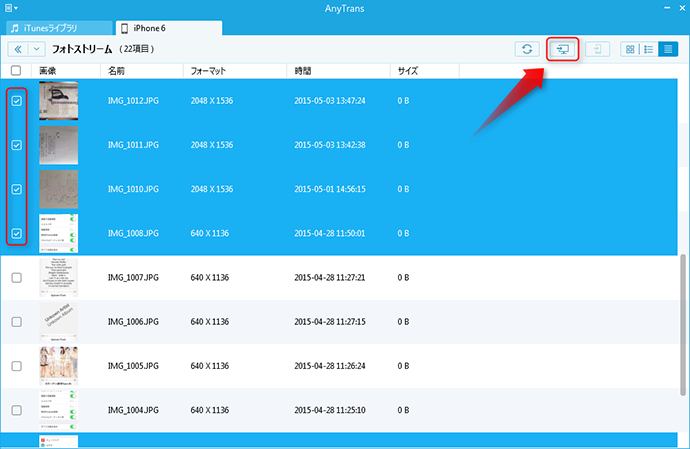690x449 pixels.
Task: Select the file name IMG_1012.JPG
Action: [133, 101]
